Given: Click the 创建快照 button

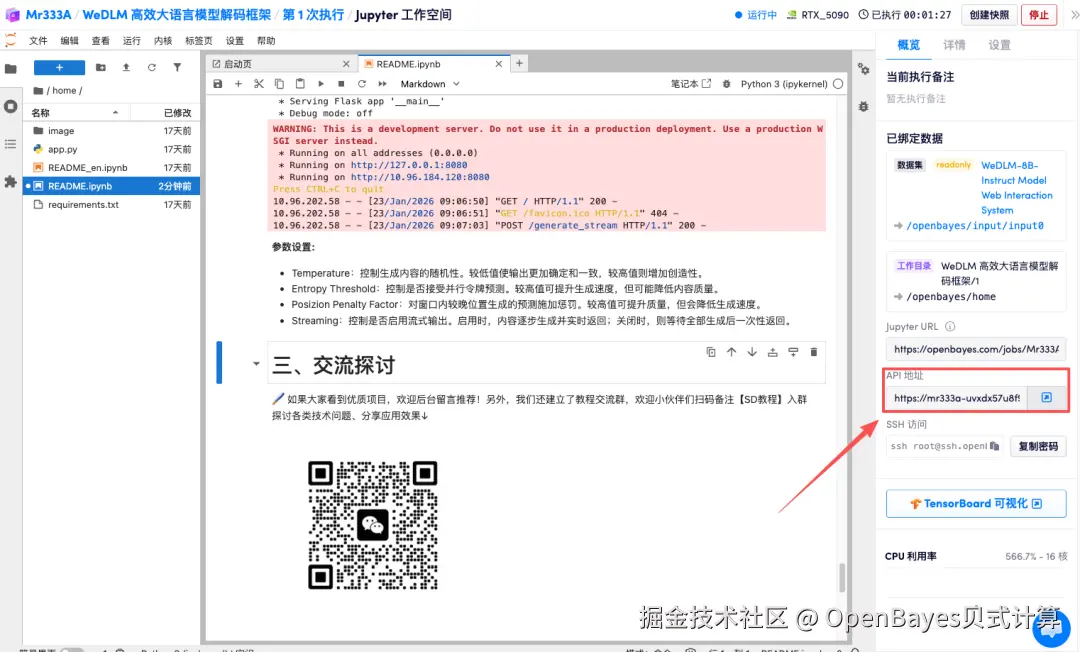Looking at the screenshot, I should pos(989,14).
